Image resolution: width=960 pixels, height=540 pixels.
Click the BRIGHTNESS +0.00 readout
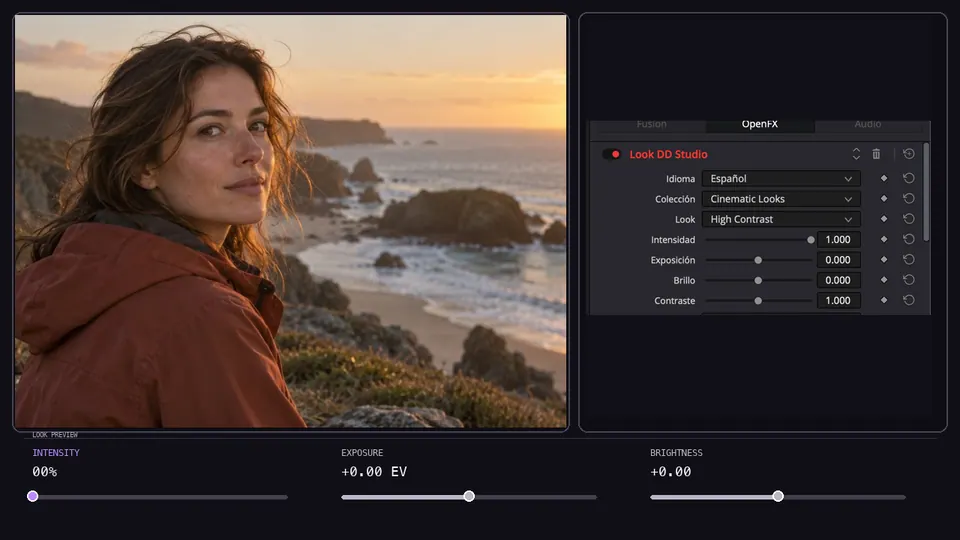[x=670, y=471]
